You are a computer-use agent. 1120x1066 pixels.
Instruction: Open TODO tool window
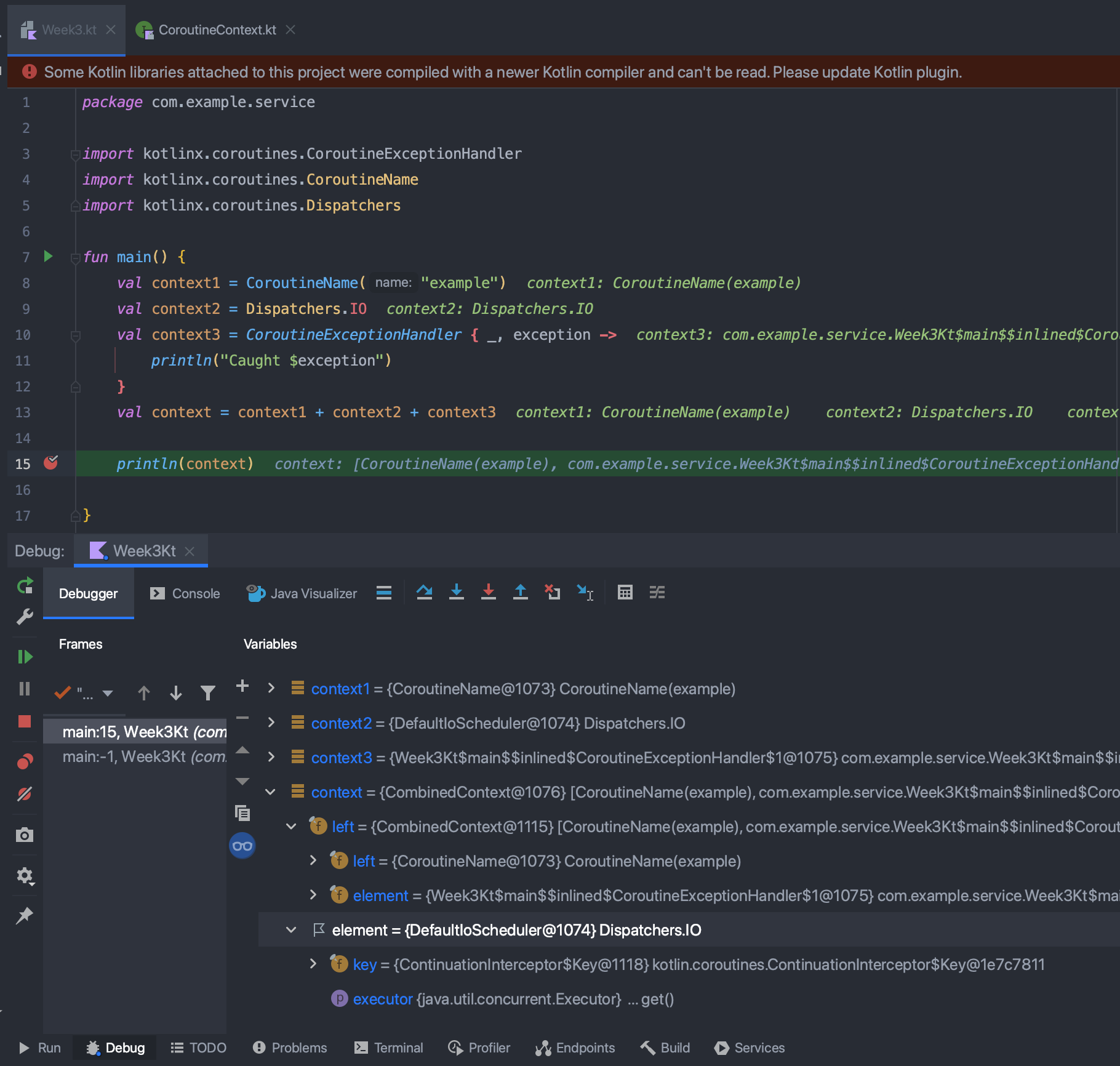click(x=198, y=1048)
